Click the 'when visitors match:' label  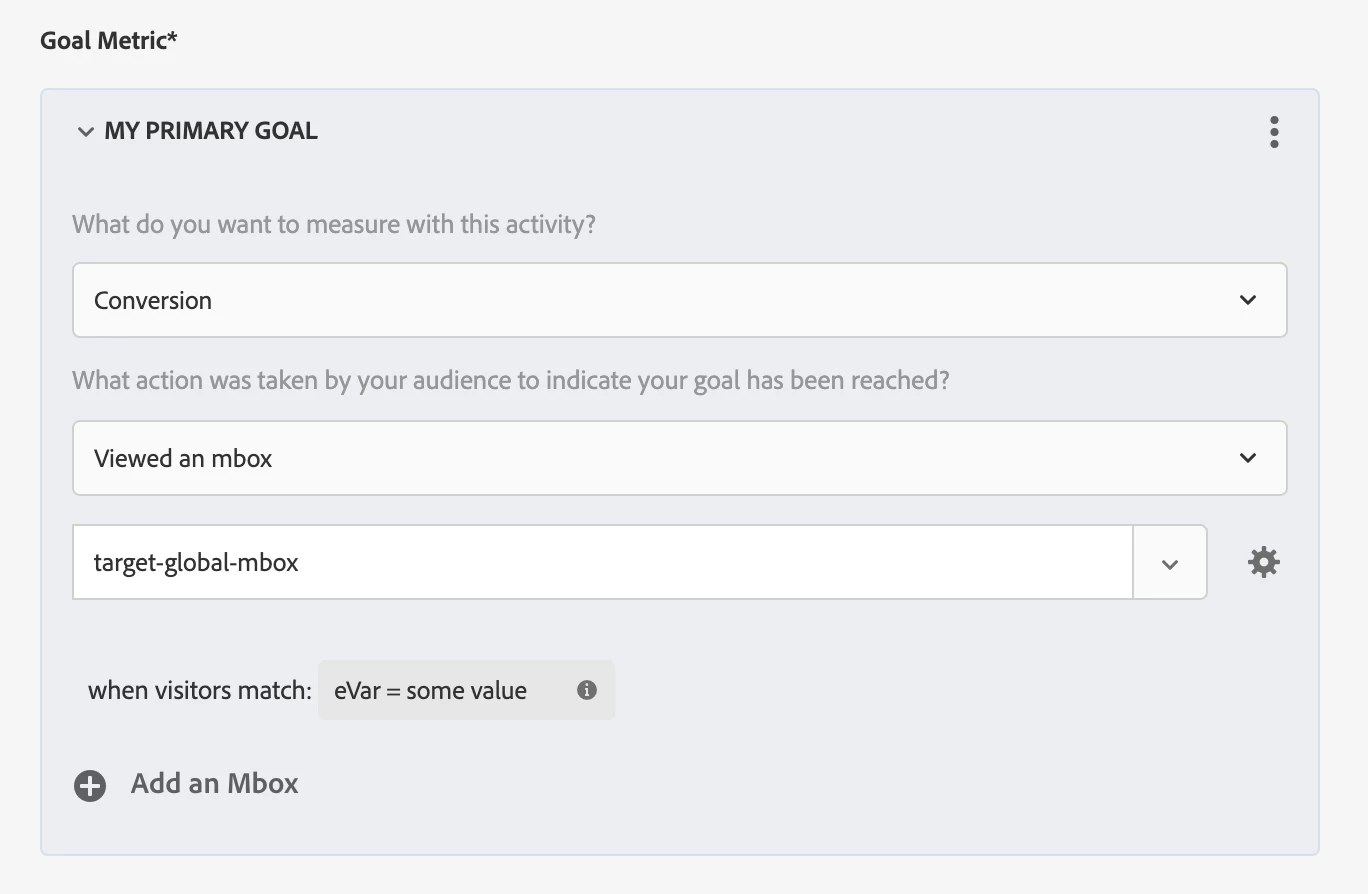[200, 690]
